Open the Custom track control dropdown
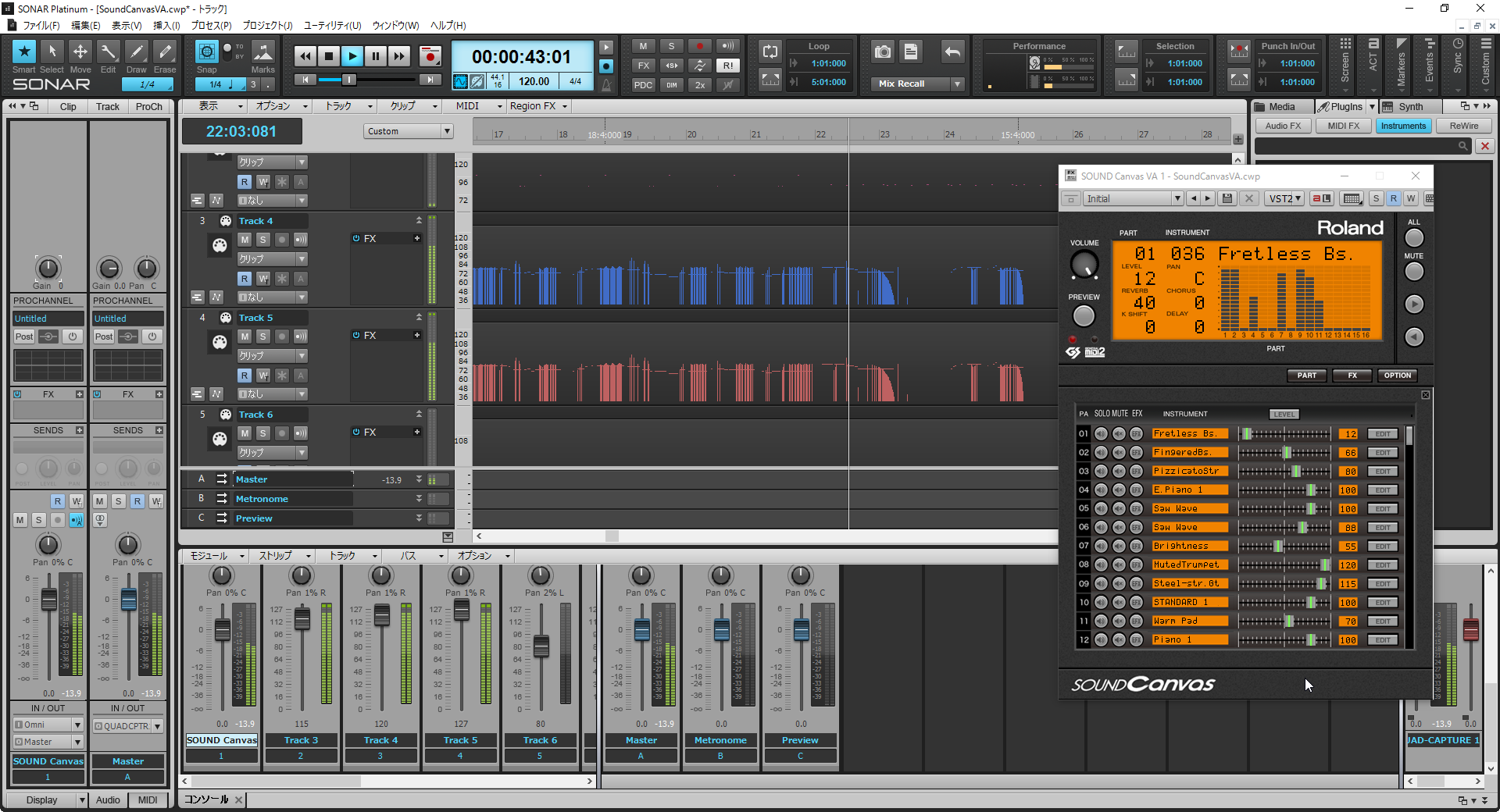Image resolution: width=1500 pixels, height=812 pixels. pos(448,131)
